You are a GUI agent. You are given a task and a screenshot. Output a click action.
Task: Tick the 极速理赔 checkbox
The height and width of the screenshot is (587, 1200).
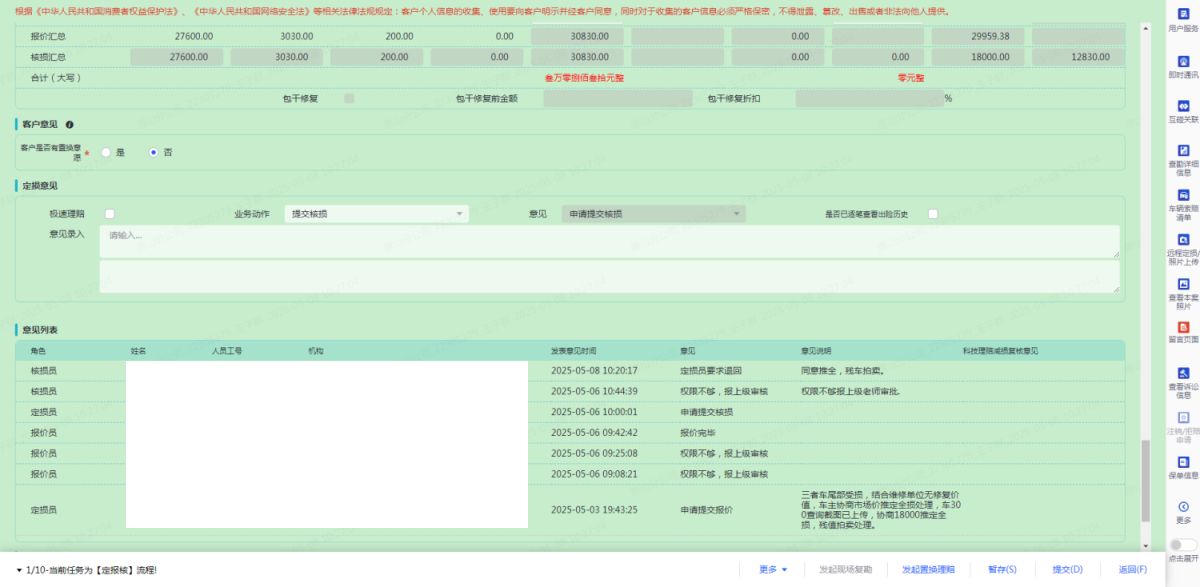(109, 213)
